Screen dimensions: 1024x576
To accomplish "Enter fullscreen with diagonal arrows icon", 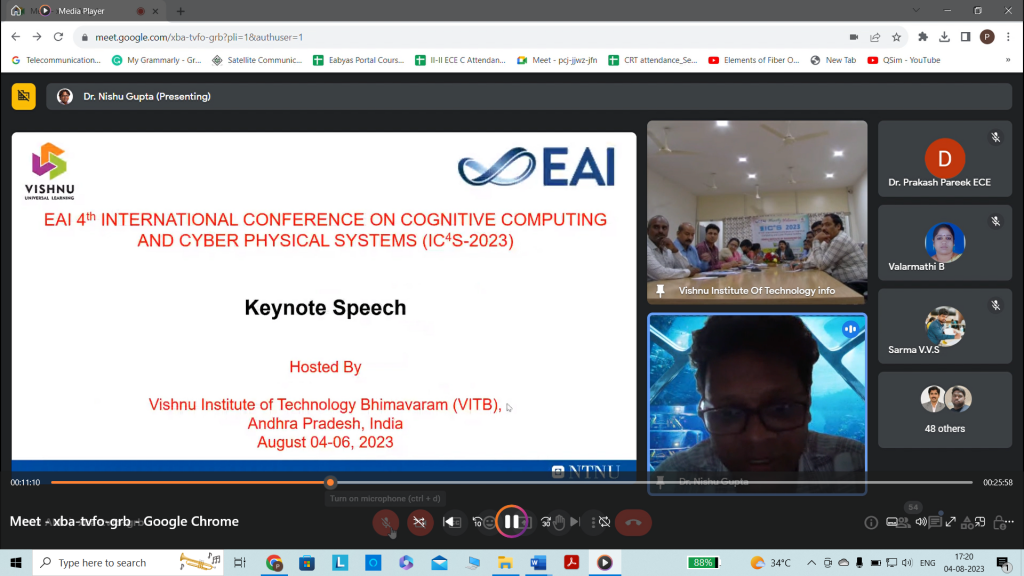I will click(x=951, y=522).
